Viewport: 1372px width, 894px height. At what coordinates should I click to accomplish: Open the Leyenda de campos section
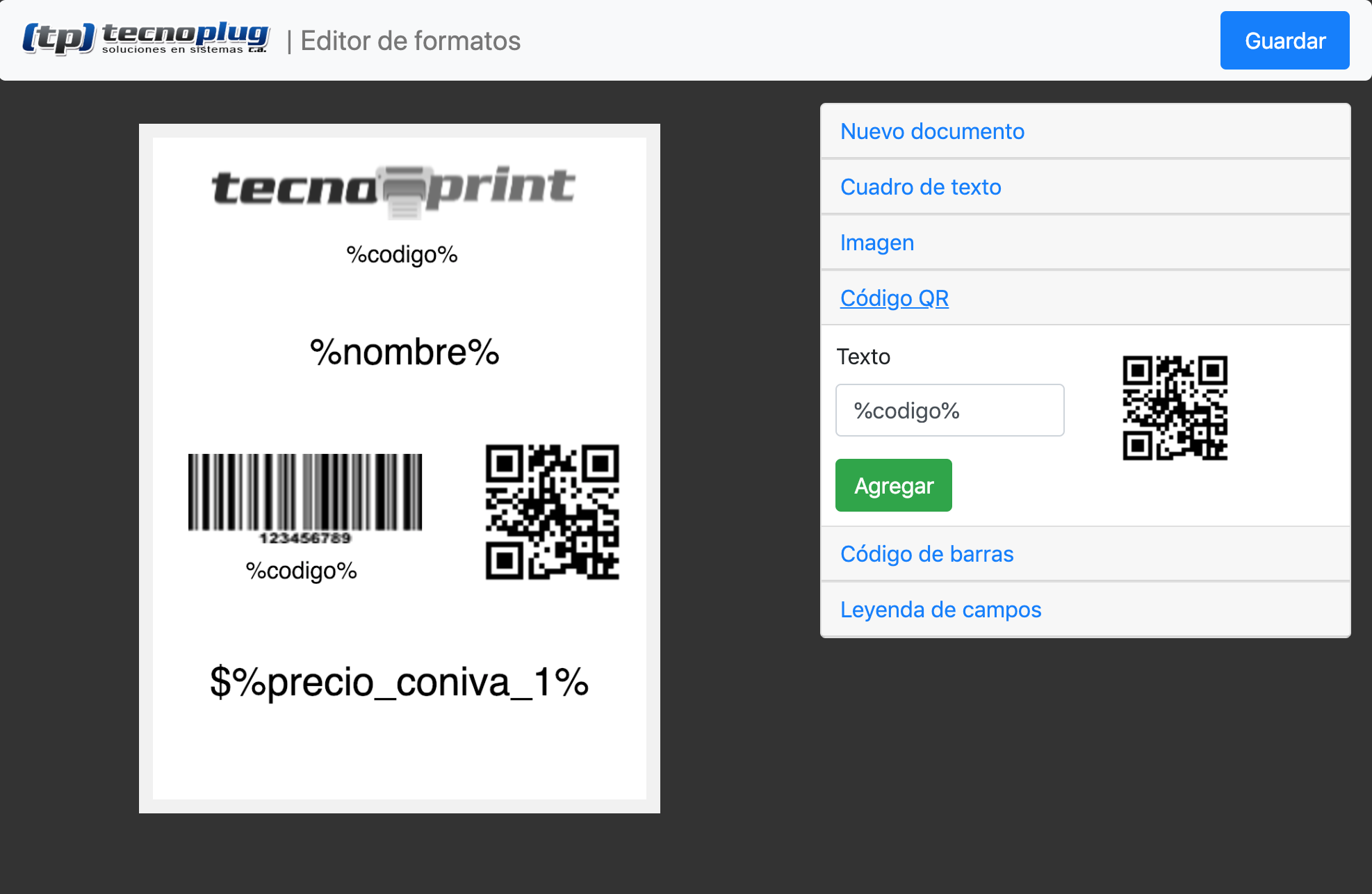[x=940, y=610]
